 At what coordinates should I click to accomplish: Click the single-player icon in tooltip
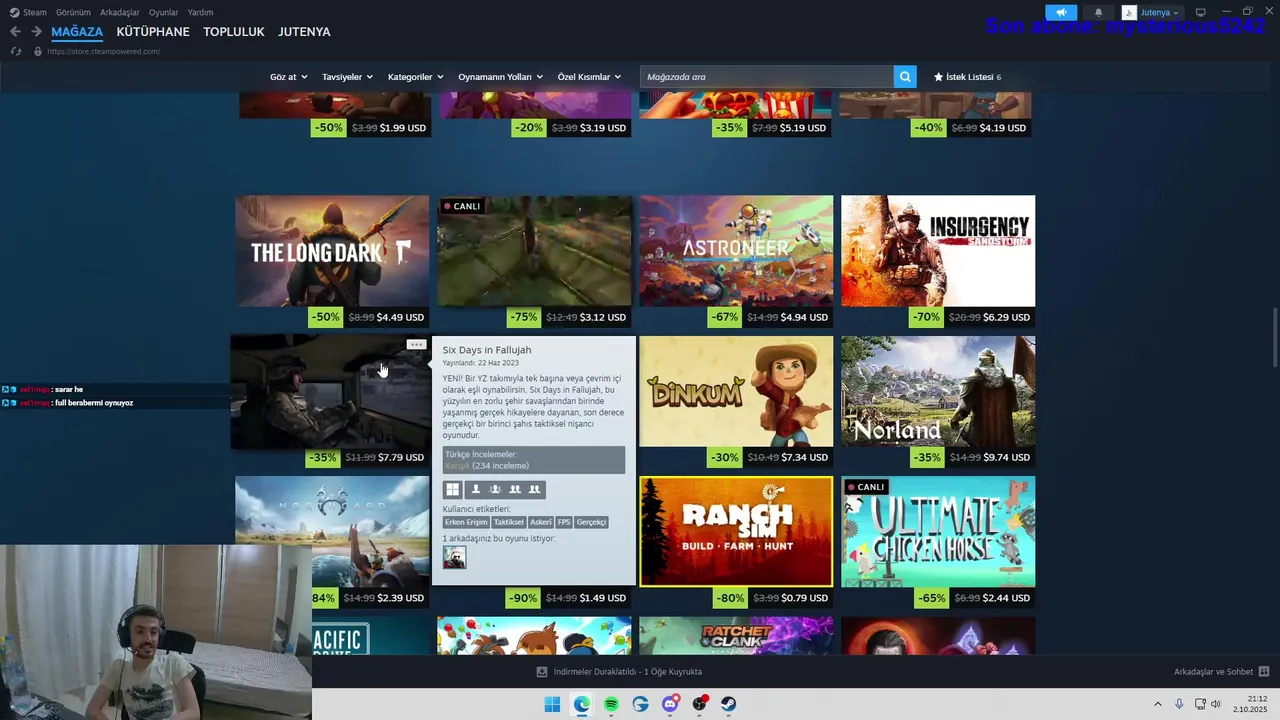point(476,489)
